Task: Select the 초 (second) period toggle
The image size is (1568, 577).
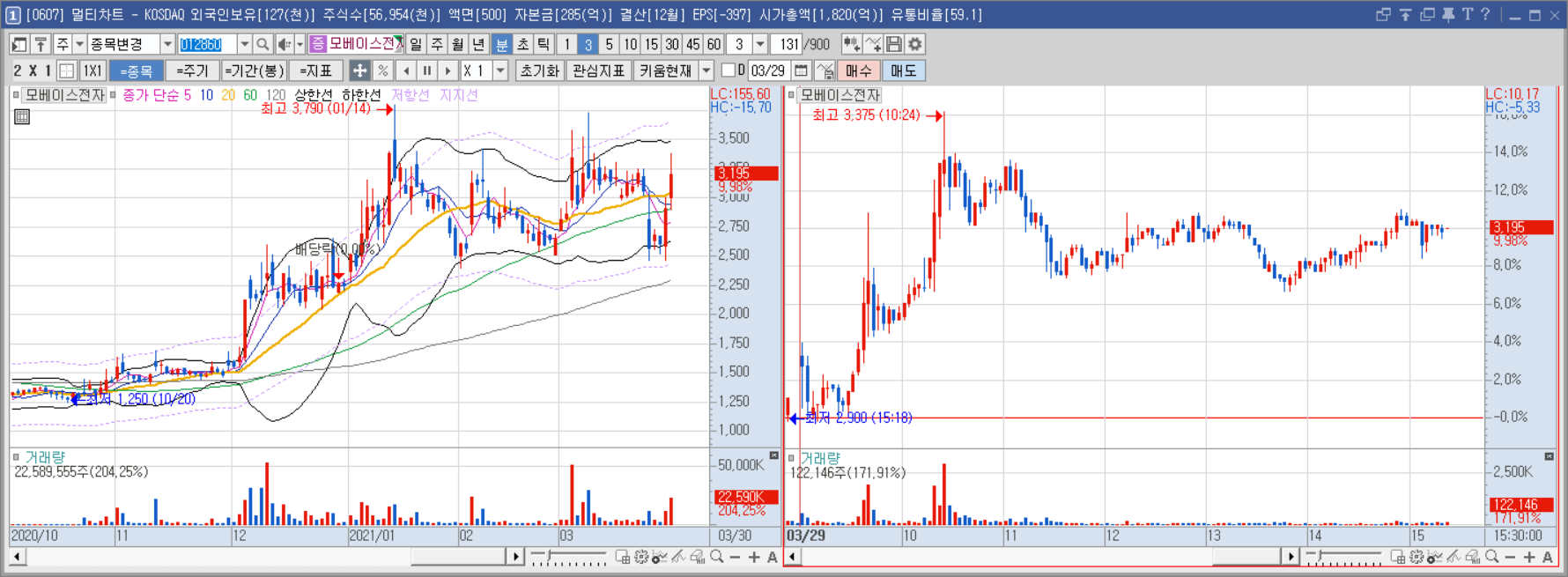Action: pyautogui.click(x=522, y=44)
